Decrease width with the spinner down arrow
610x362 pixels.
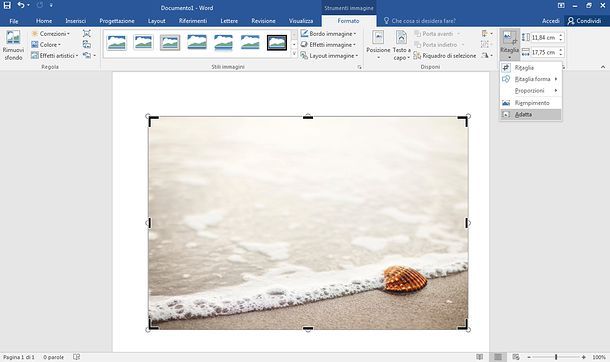(x=561, y=54)
